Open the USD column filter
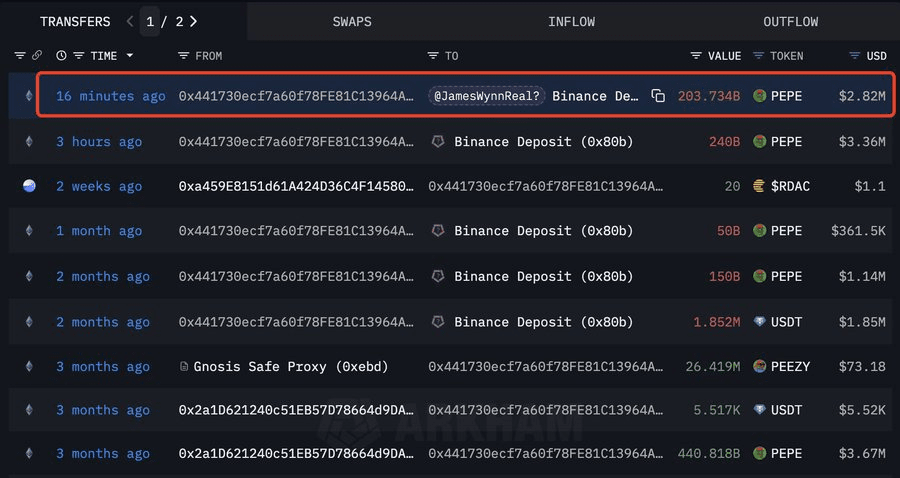The height and width of the screenshot is (478, 900). pyautogui.click(x=855, y=56)
